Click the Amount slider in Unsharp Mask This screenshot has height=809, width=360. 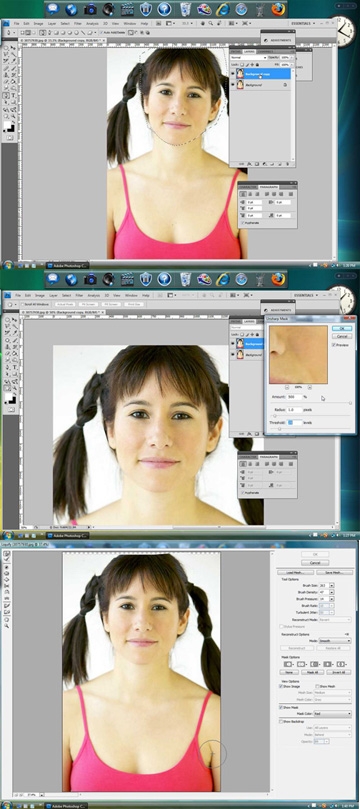(x=311, y=402)
